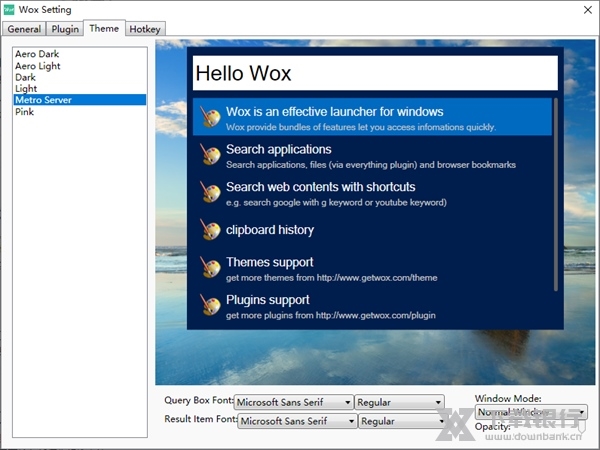Open the Window Mode dropdown
The image size is (600, 450).
click(x=531, y=412)
